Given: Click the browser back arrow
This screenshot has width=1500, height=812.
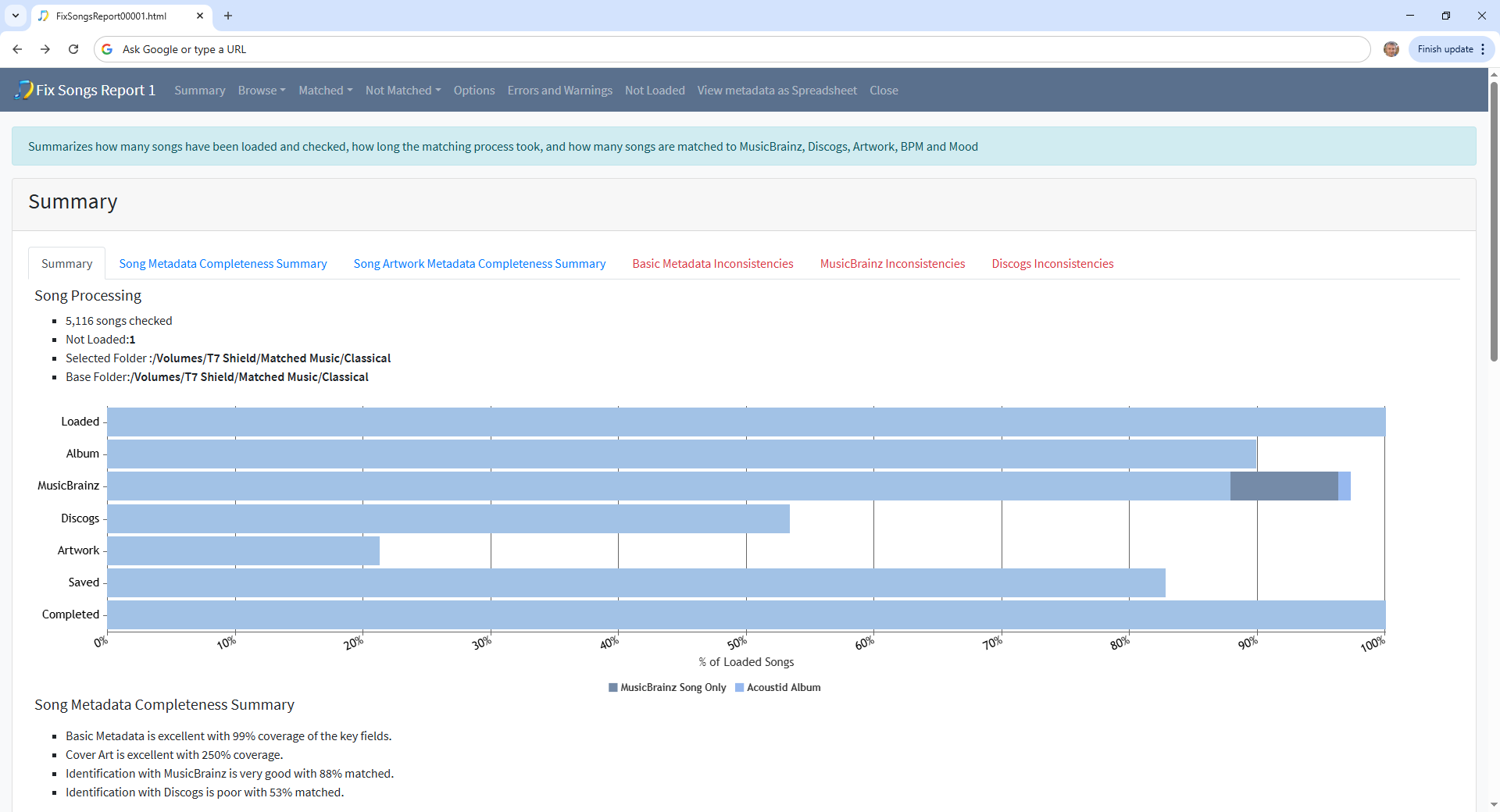Looking at the screenshot, I should coord(17,49).
